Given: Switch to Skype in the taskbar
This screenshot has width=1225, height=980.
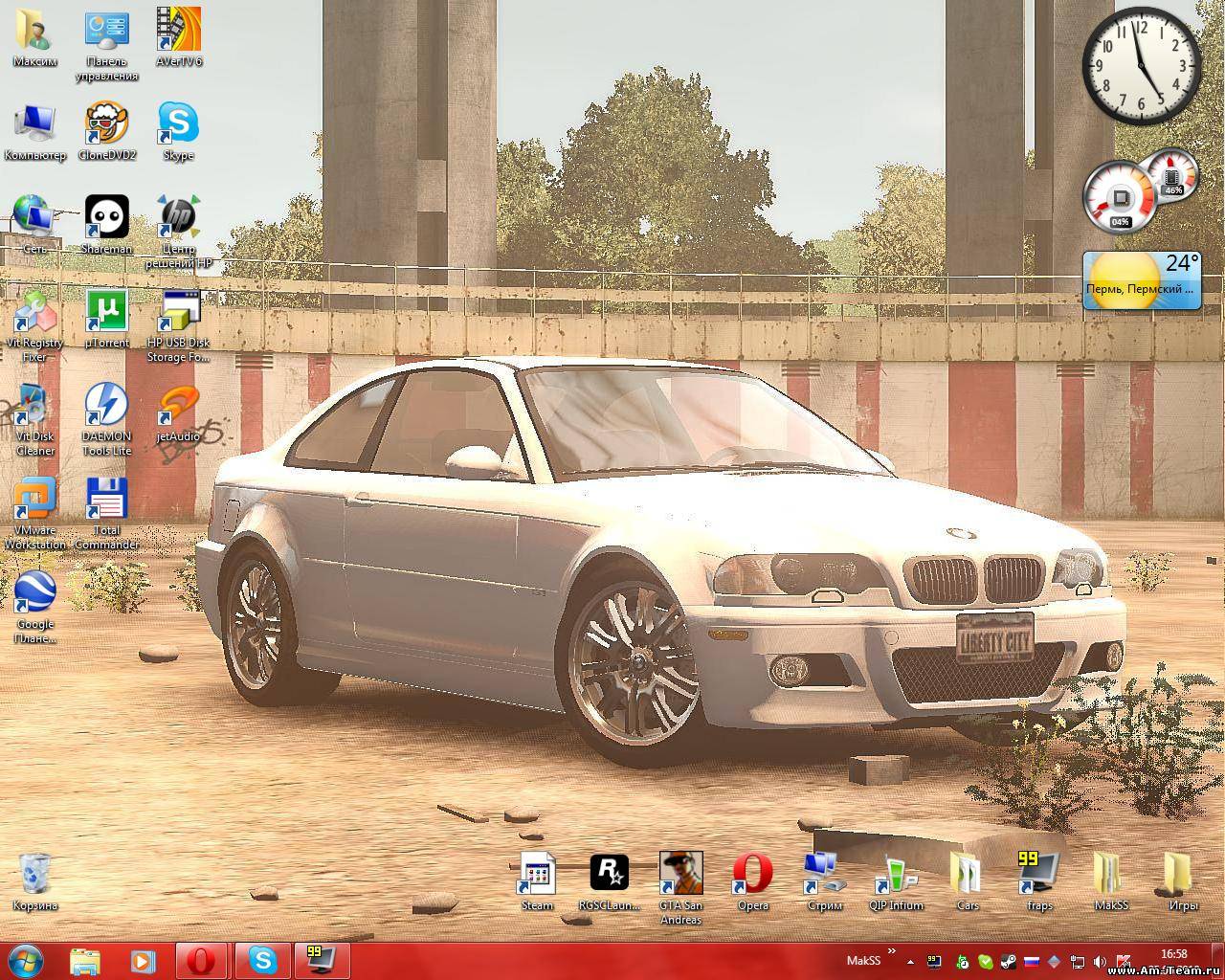Looking at the screenshot, I should 262,961.
